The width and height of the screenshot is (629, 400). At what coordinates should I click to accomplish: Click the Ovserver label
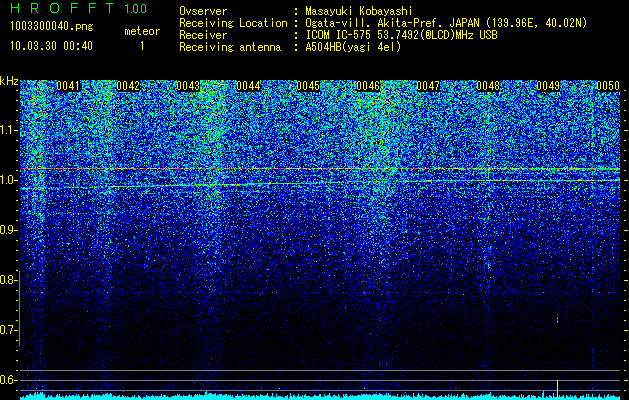[x=203, y=11]
